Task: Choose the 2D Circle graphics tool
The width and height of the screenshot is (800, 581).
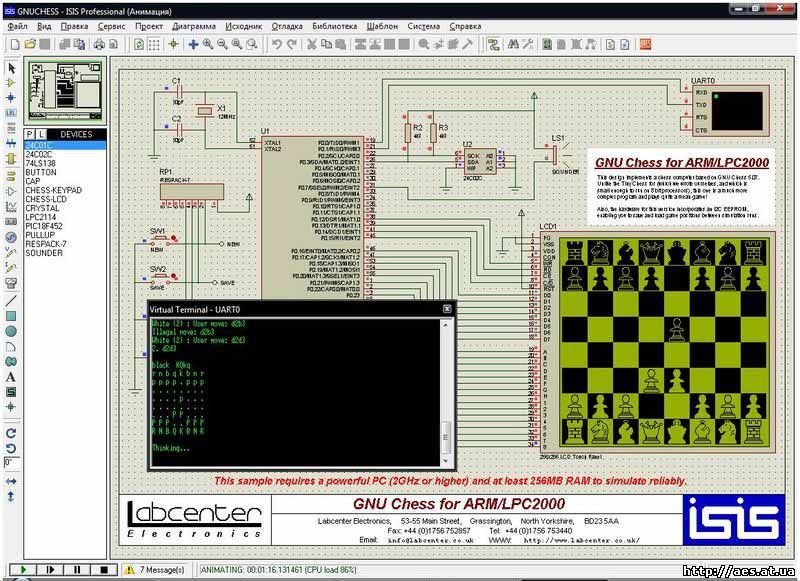Action: coord(11,332)
